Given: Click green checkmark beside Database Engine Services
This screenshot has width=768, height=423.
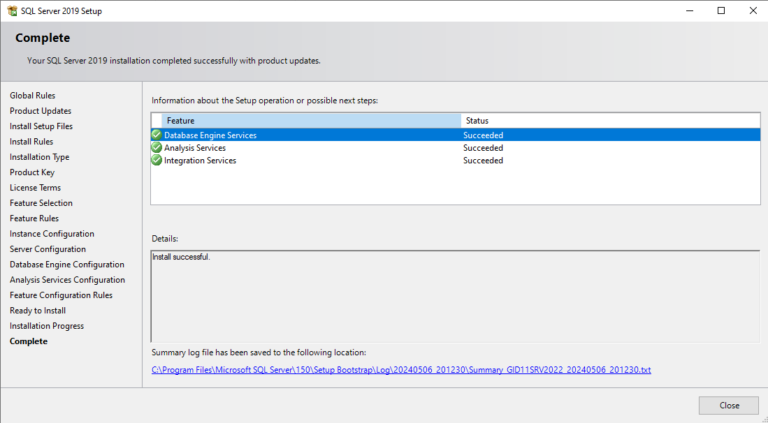Looking at the screenshot, I should click(x=156, y=135).
